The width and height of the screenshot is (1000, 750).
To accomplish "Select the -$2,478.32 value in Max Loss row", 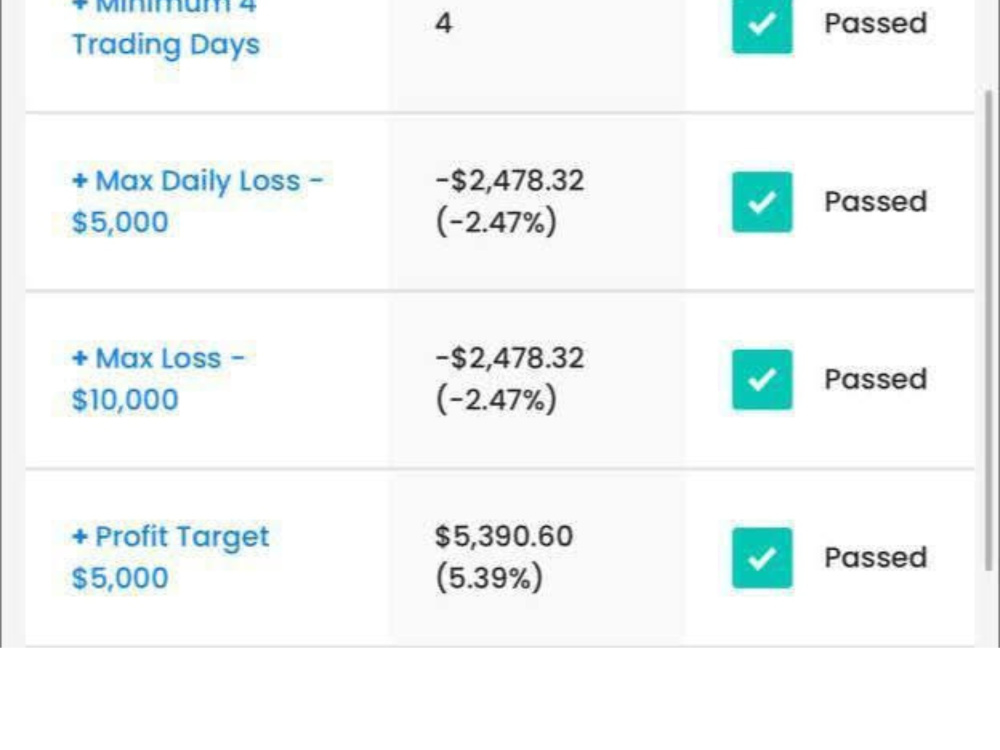I will (x=510, y=358).
